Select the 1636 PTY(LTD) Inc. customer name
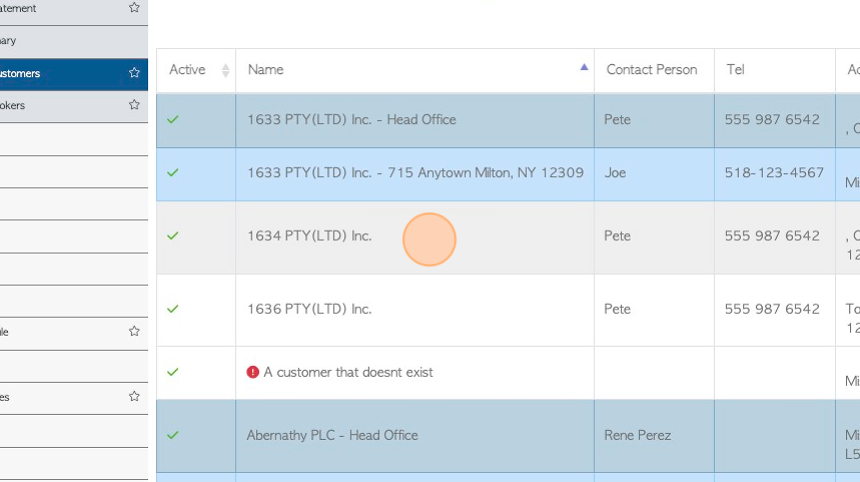The image size is (860, 482). pyautogui.click(x=309, y=309)
